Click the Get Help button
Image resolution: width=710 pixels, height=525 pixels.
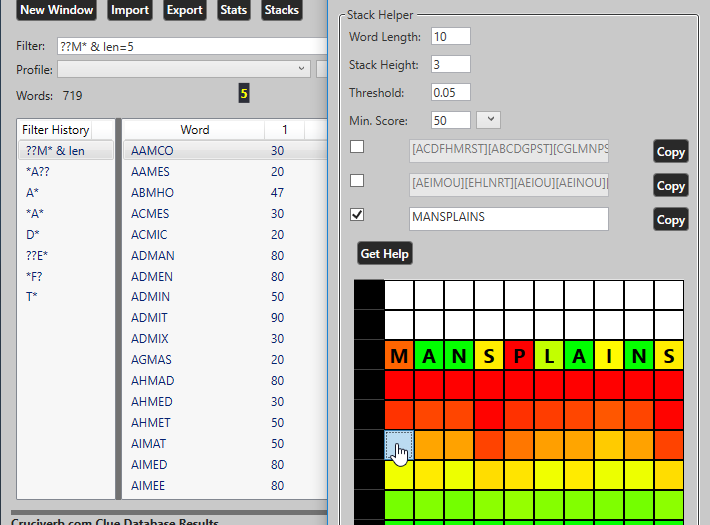[x=385, y=254]
